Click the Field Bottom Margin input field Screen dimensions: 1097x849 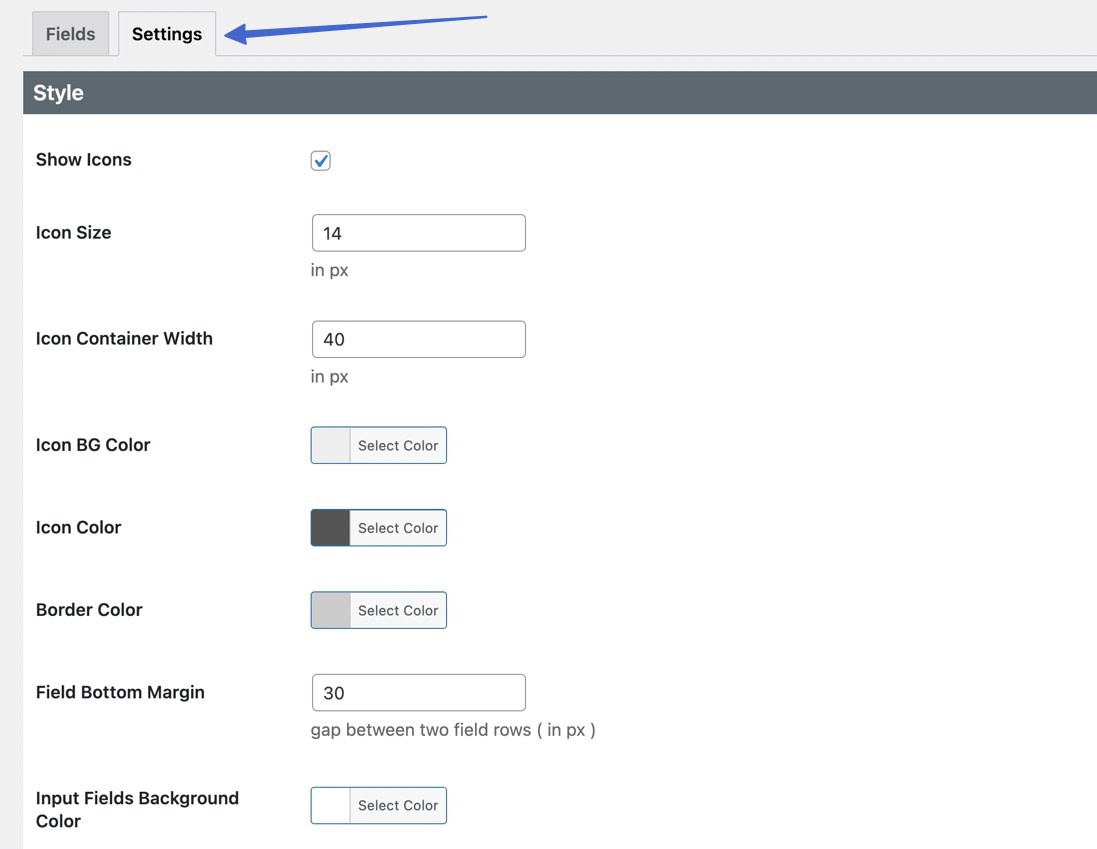(418, 692)
